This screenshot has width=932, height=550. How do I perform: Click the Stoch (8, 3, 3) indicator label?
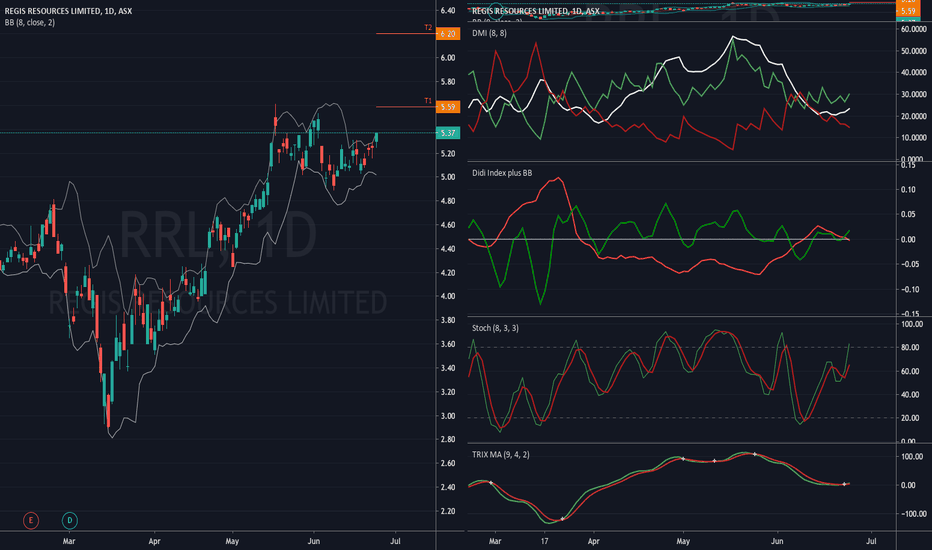495,328
